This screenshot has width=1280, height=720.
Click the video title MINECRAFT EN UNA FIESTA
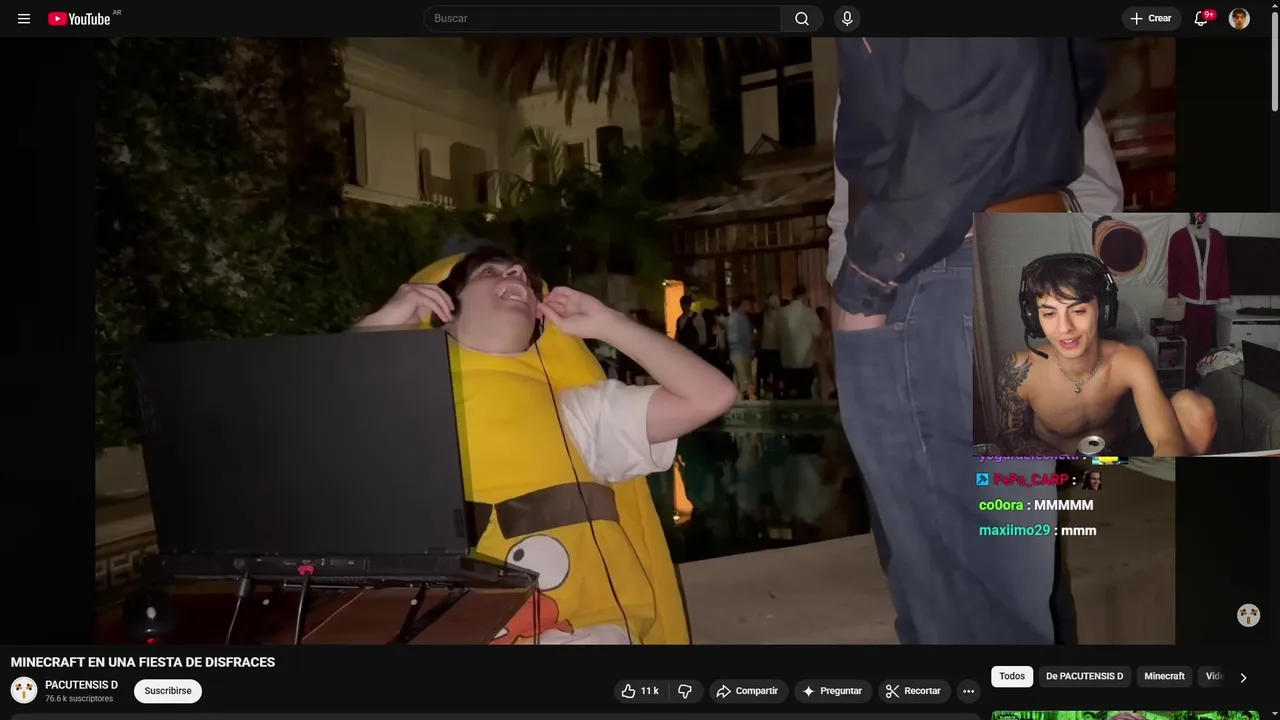[143, 662]
